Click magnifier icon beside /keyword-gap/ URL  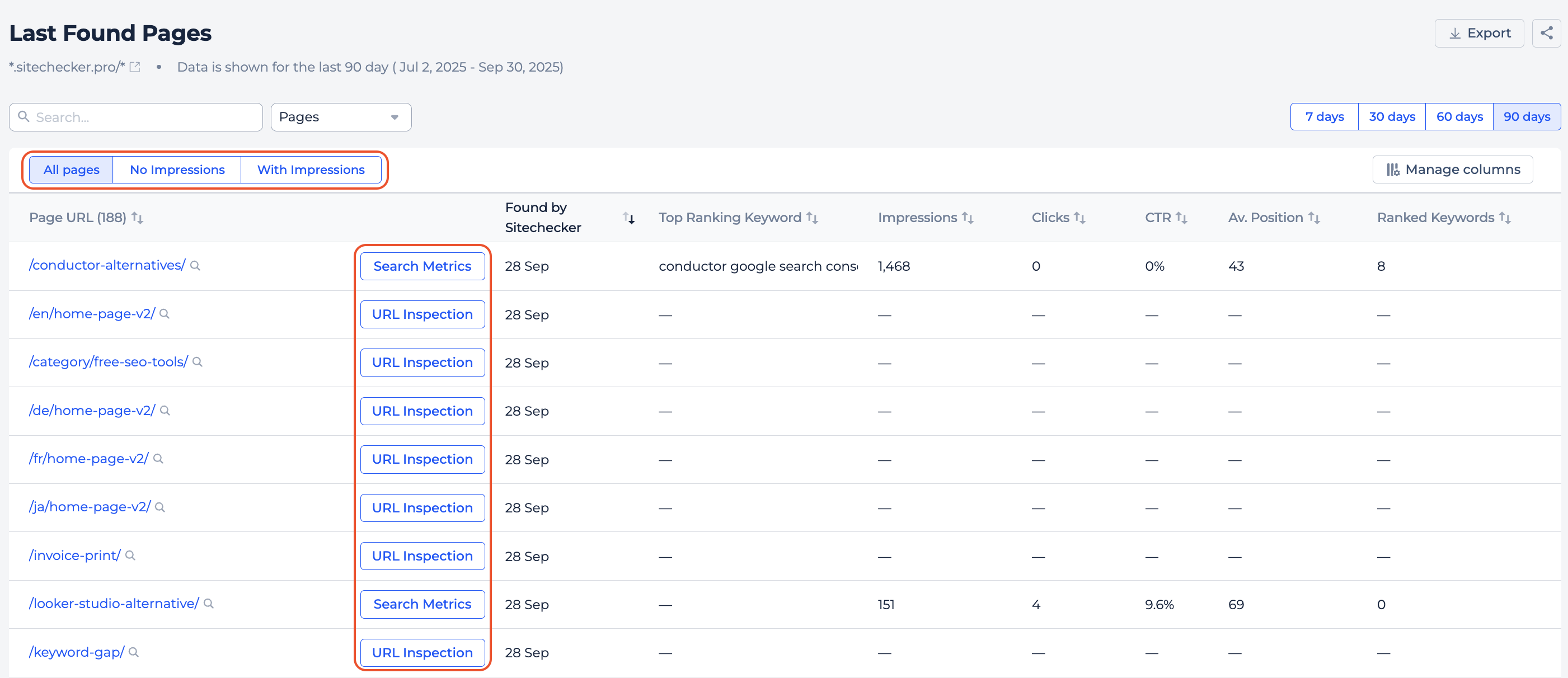134,652
